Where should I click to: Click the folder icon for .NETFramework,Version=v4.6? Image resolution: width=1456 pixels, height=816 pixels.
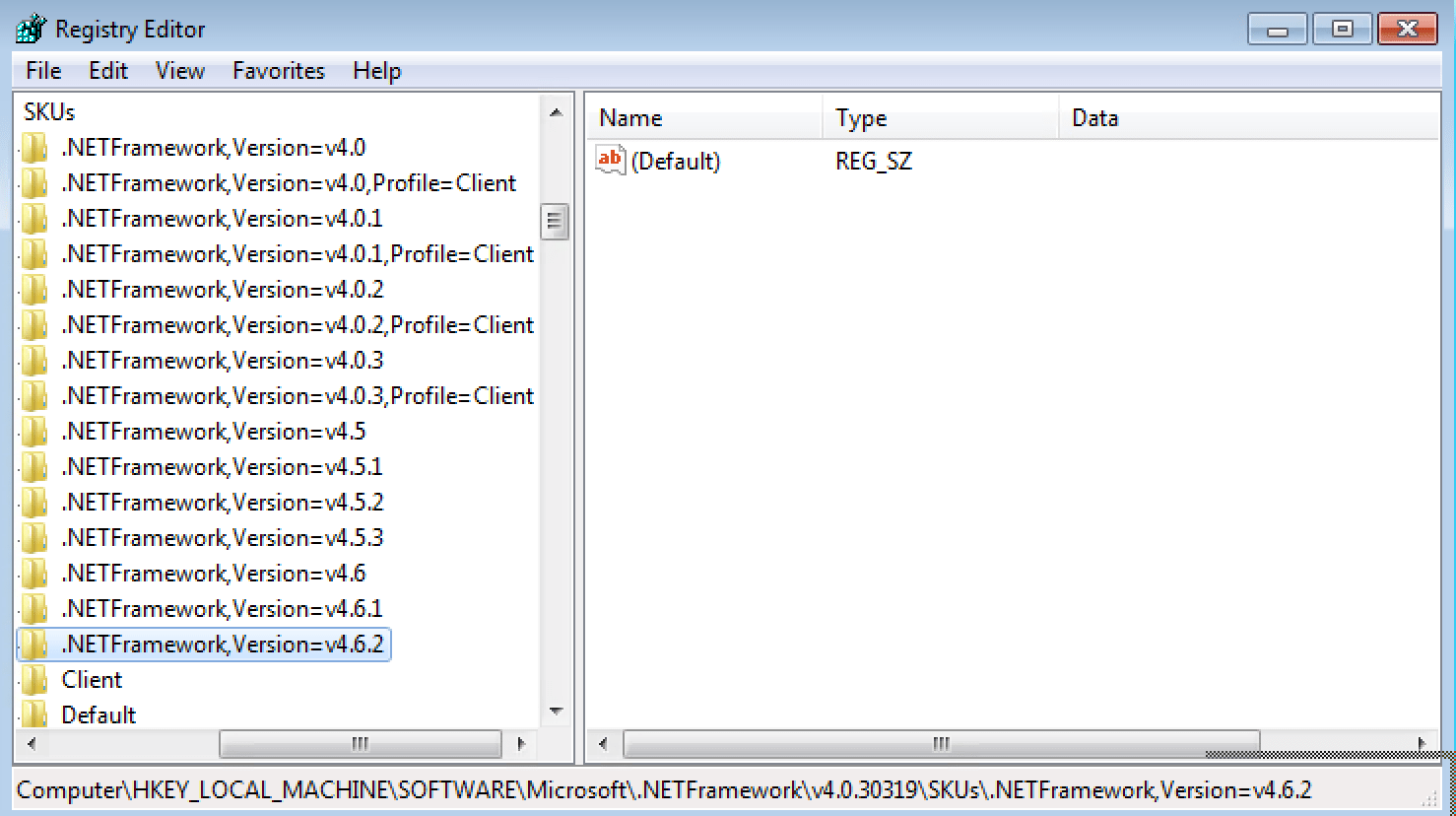(x=33, y=574)
